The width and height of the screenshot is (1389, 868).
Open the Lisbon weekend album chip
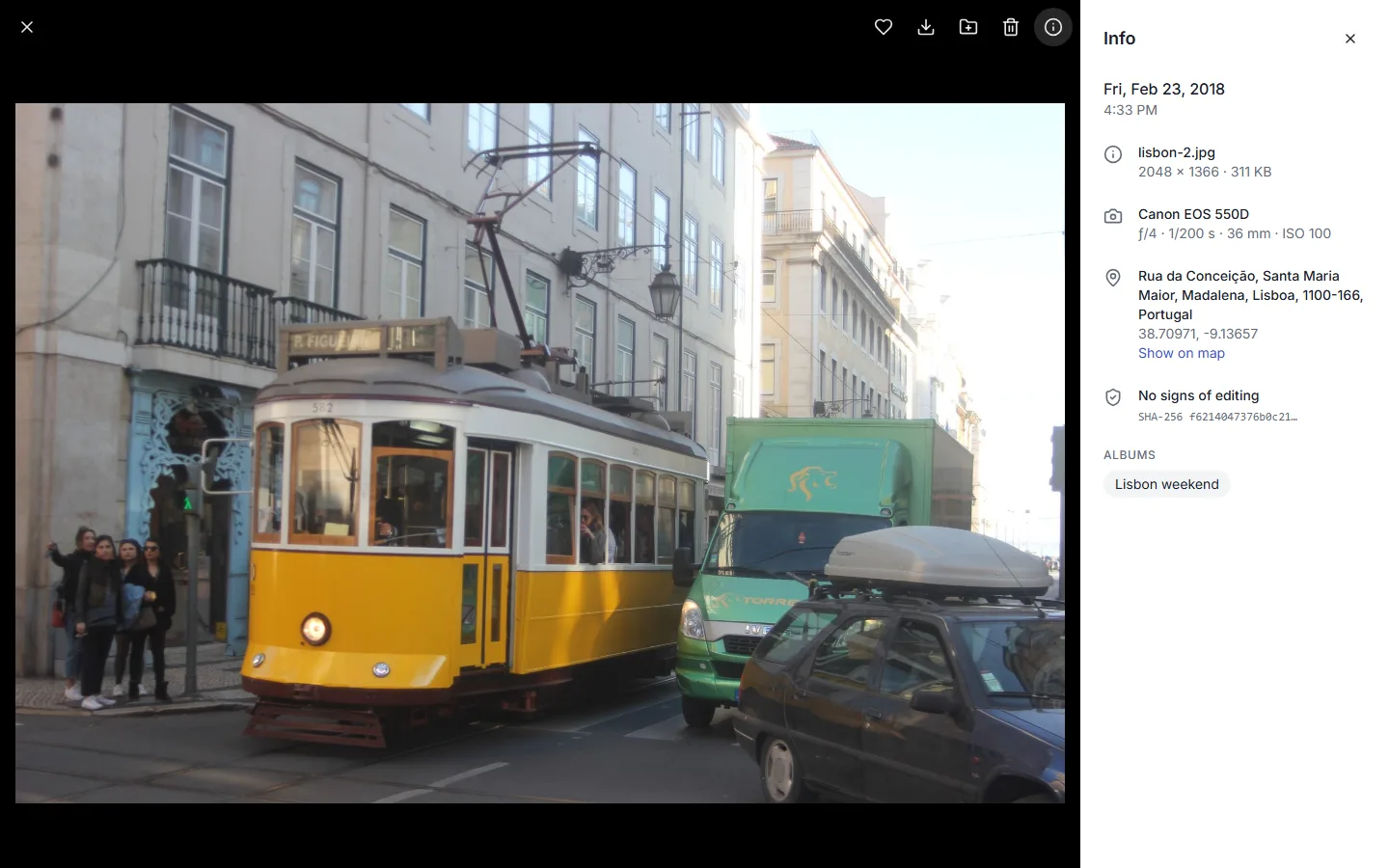[x=1167, y=484]
